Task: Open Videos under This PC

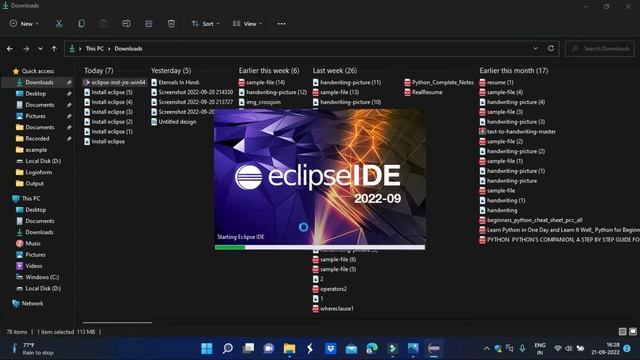Action: [x=33, y=266]
